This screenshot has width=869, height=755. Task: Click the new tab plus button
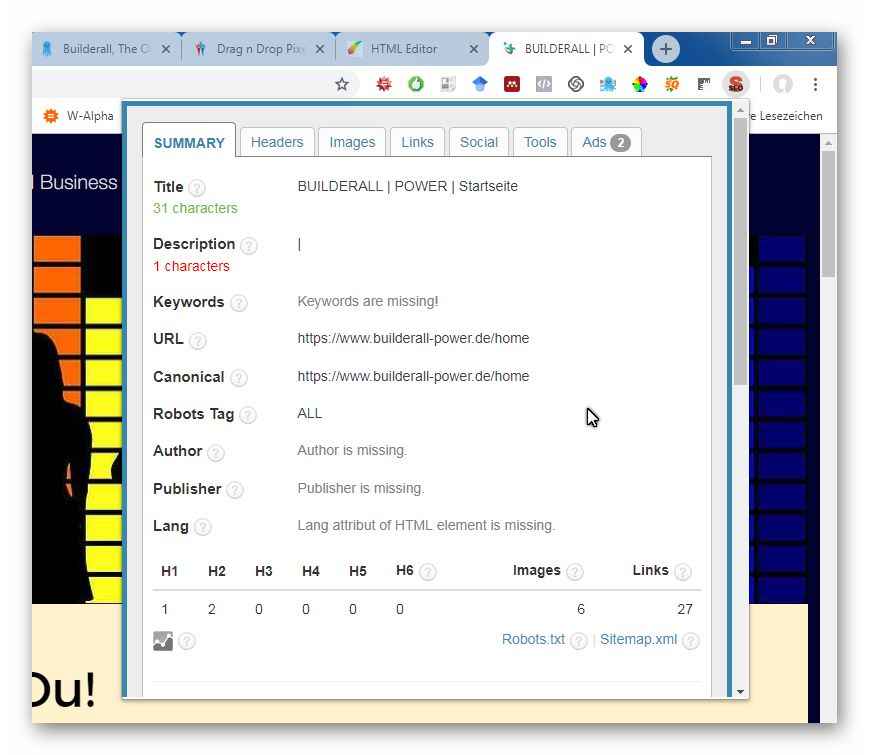664,48
